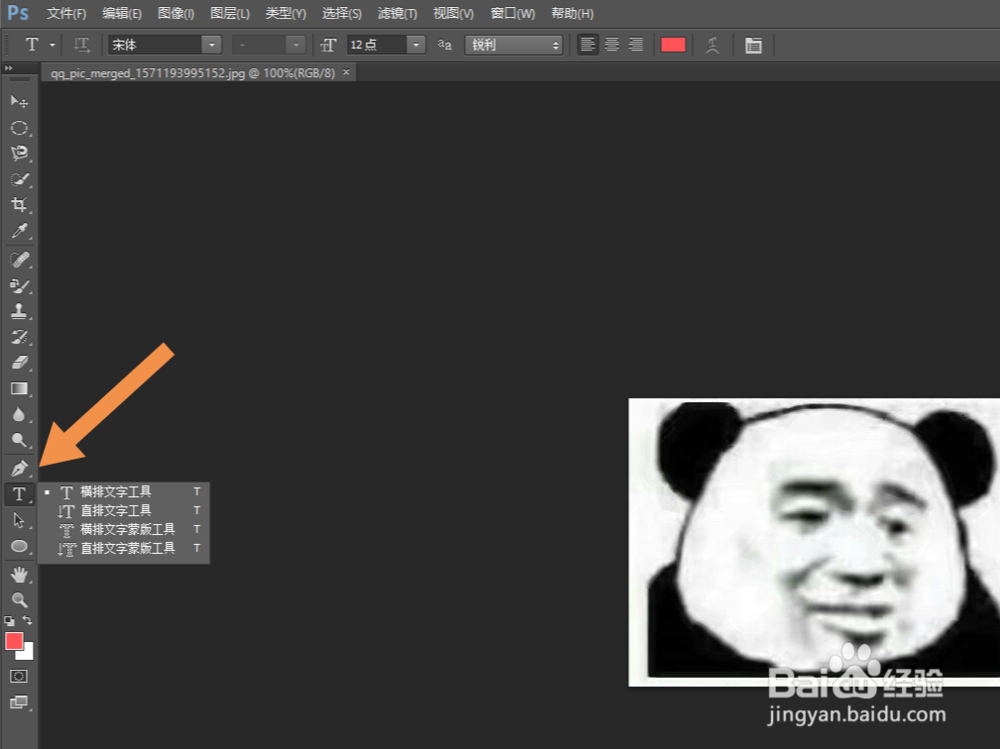Open the 编辑(E) menu
The width and height of the screenshot is (1000, 749).
tap(122, 13)
